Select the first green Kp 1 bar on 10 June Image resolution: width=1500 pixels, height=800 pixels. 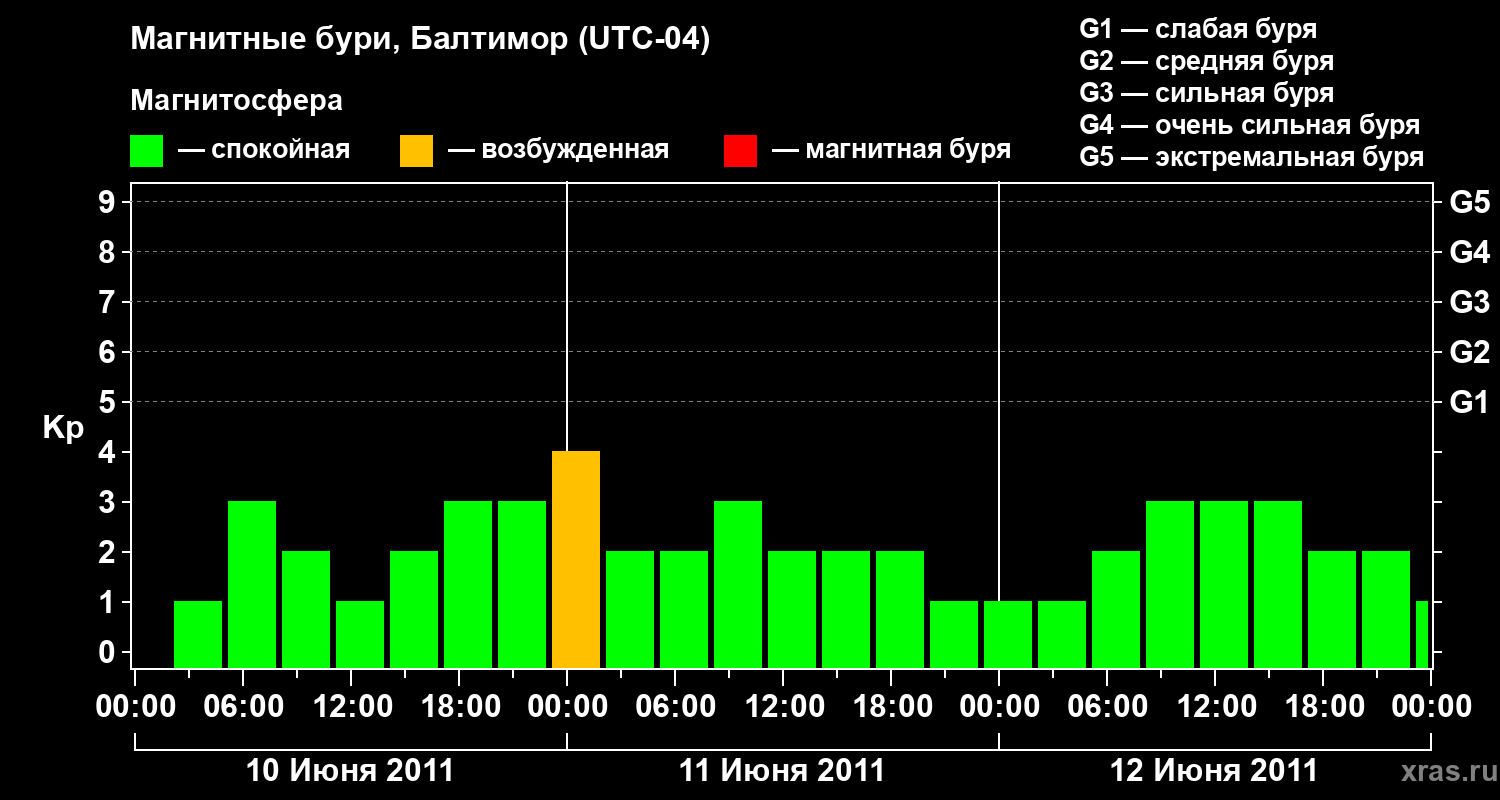pyautogui.click(x=198, y=635)
